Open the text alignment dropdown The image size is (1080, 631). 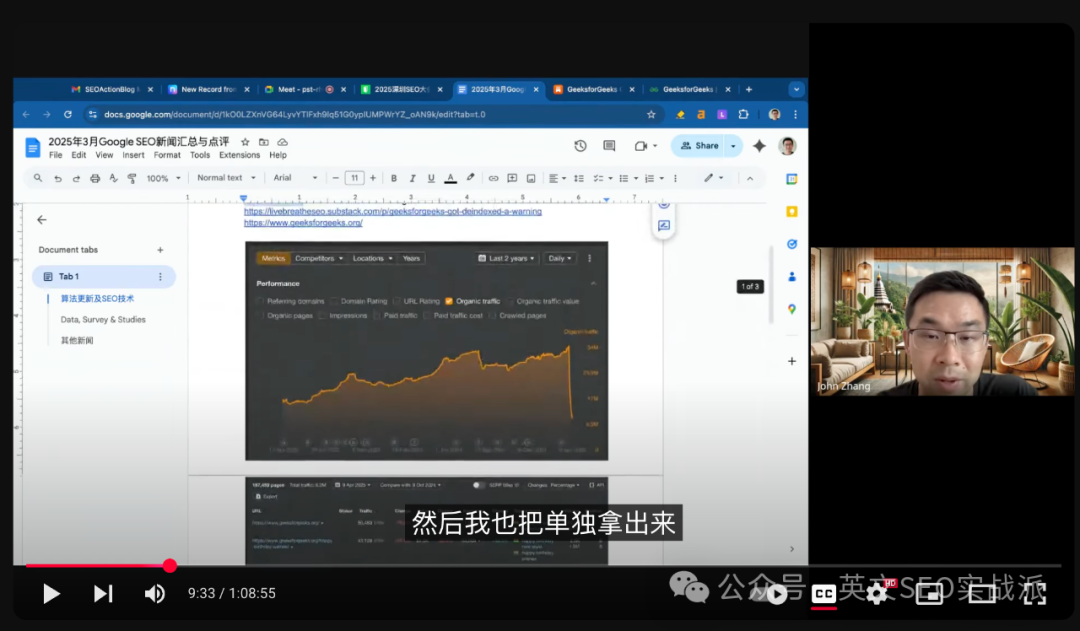coord(557,178)
